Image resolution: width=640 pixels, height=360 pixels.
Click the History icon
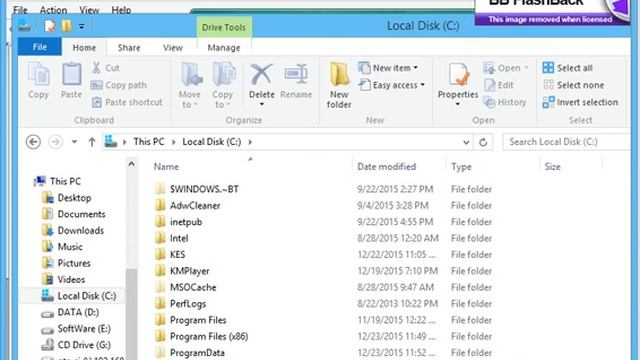[489, 102]
